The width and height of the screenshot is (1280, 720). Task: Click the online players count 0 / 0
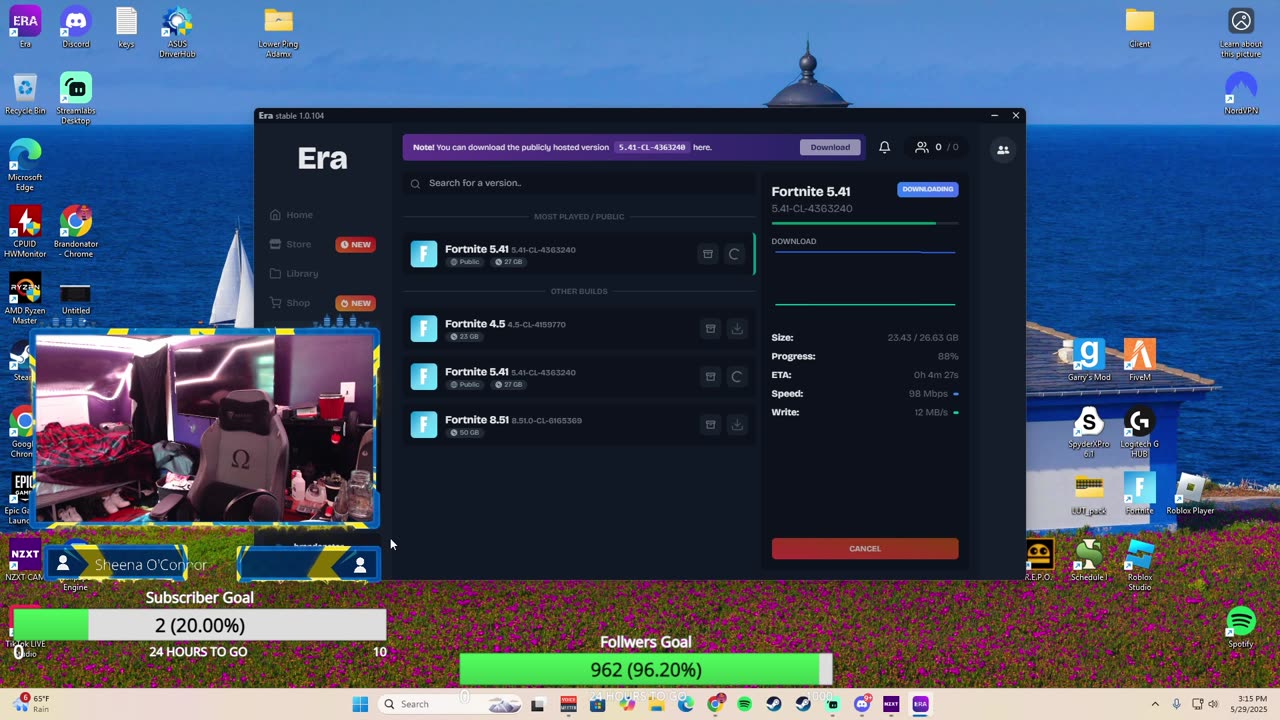[937, 147]
